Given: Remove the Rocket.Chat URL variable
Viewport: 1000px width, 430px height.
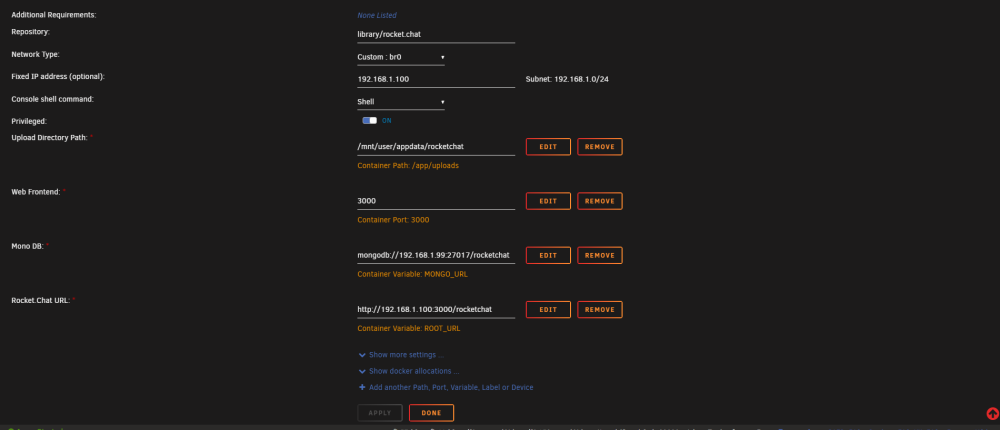Looking at the screenshot, I should tap(599, 309).
